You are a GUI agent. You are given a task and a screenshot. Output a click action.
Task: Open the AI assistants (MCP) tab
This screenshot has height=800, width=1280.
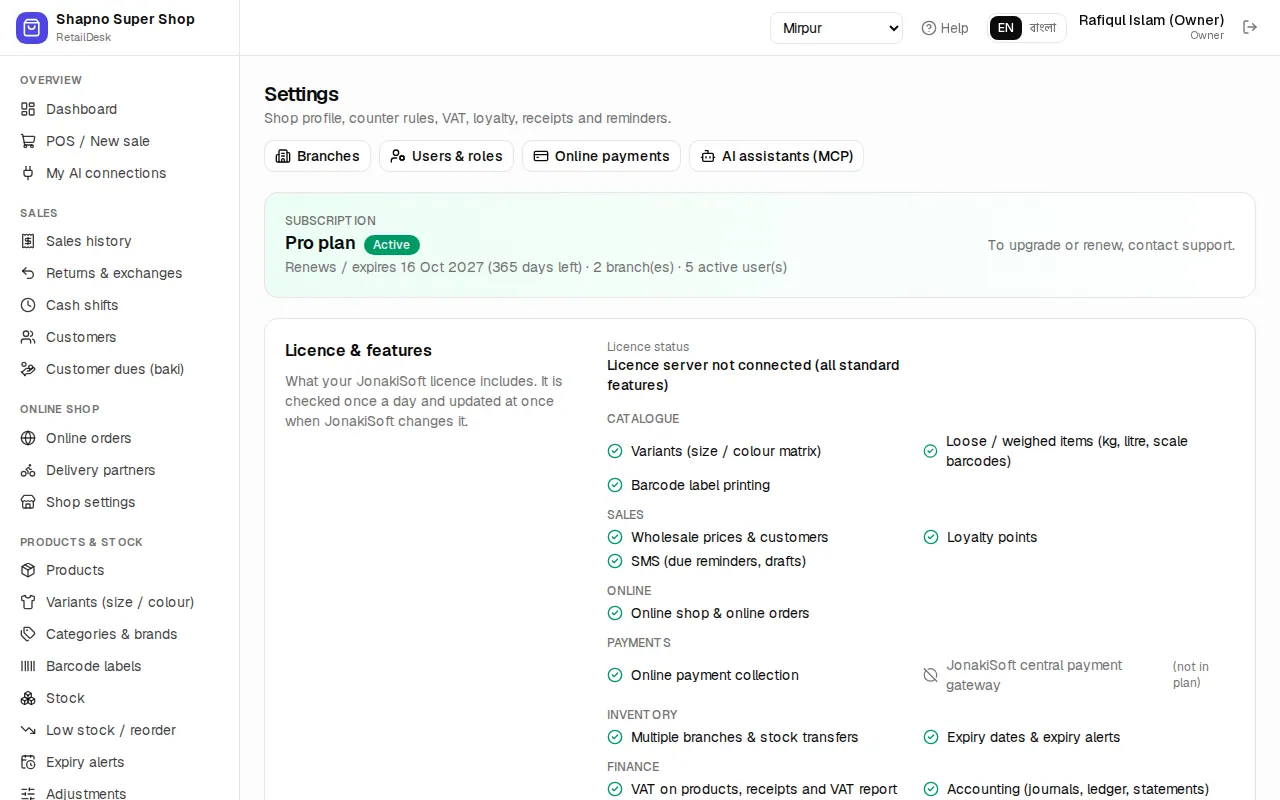coord(776,156)
